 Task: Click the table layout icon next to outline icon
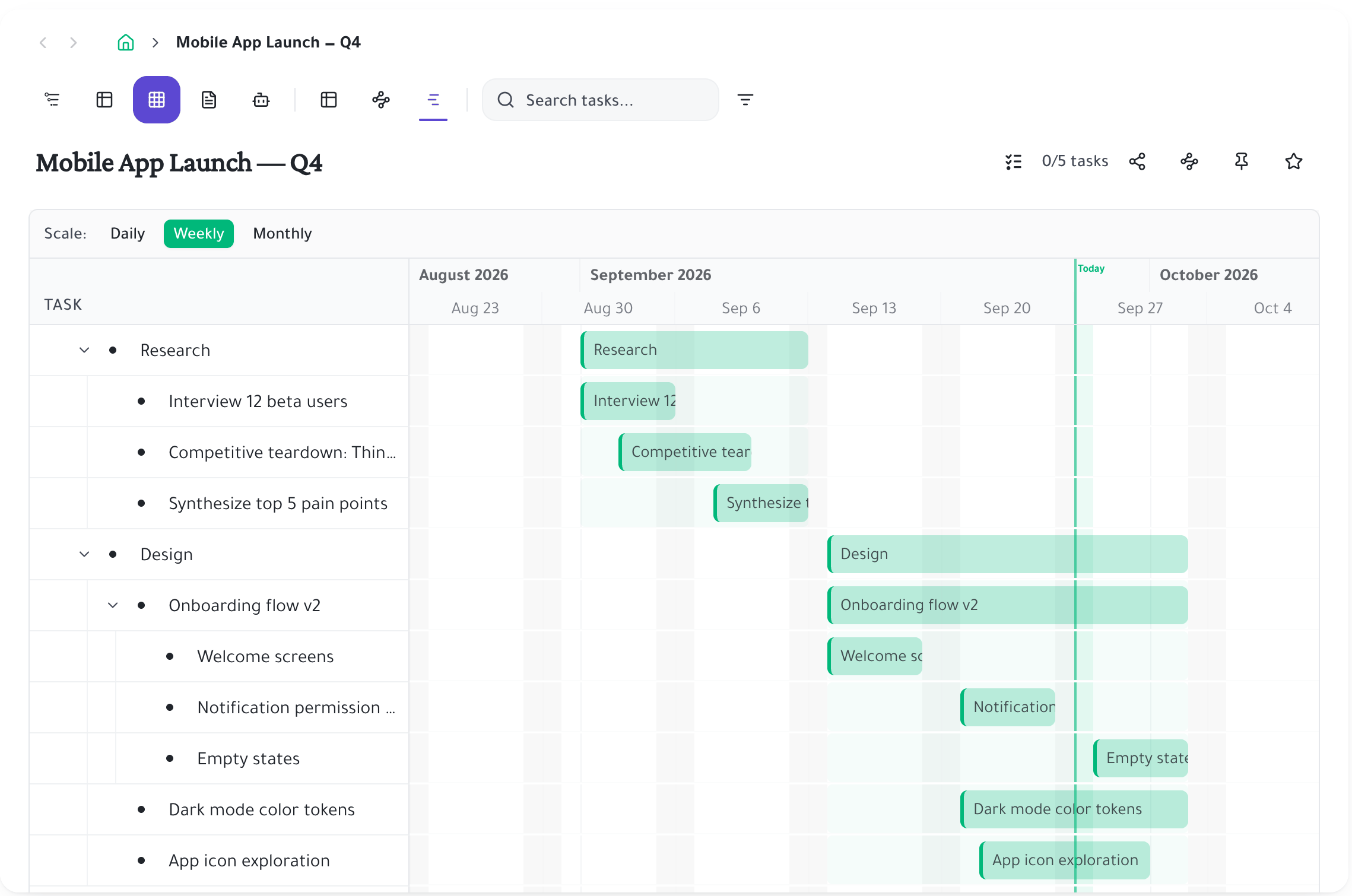pos(104,100)
